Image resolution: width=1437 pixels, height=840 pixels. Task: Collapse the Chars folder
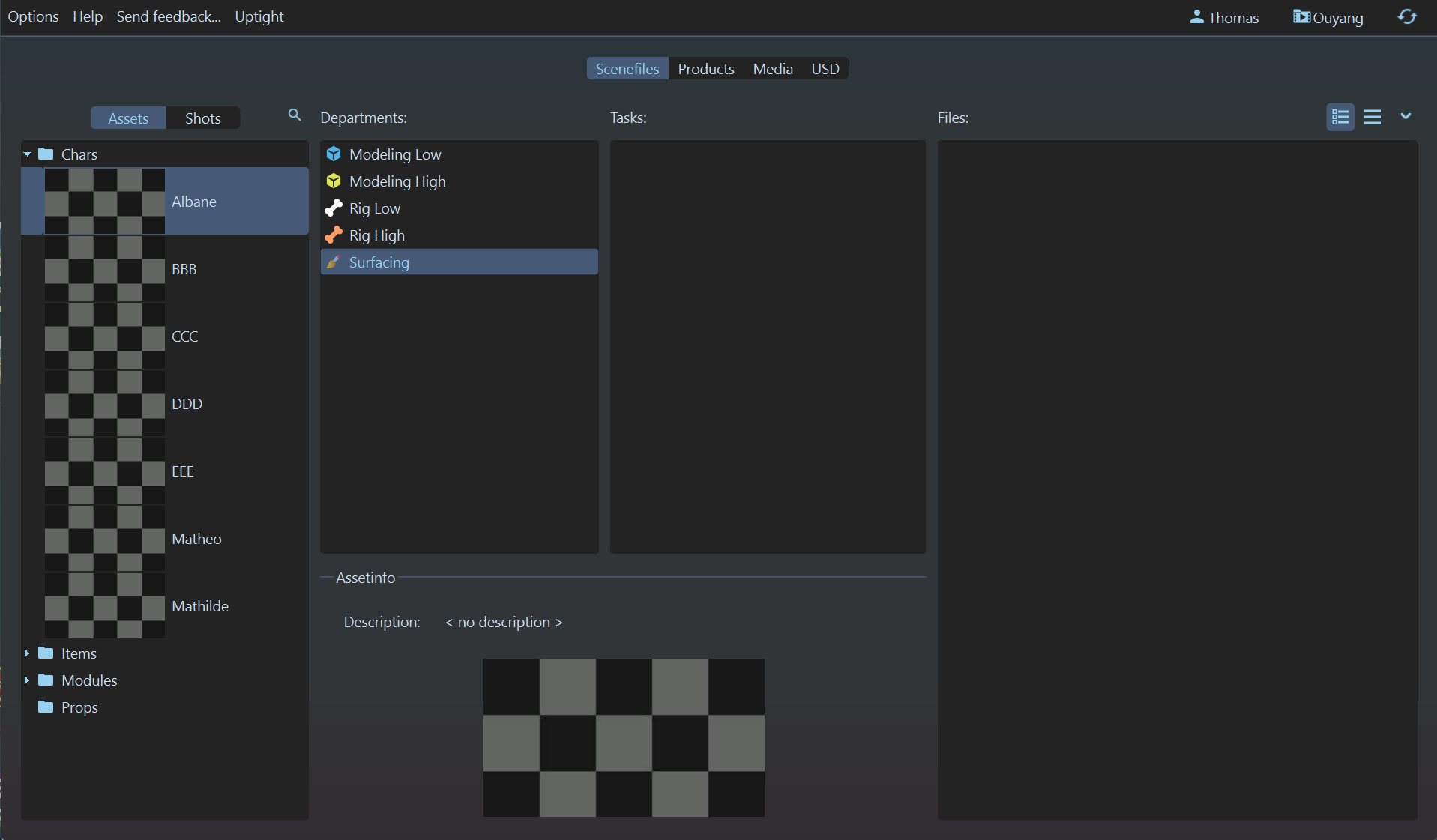27,154
